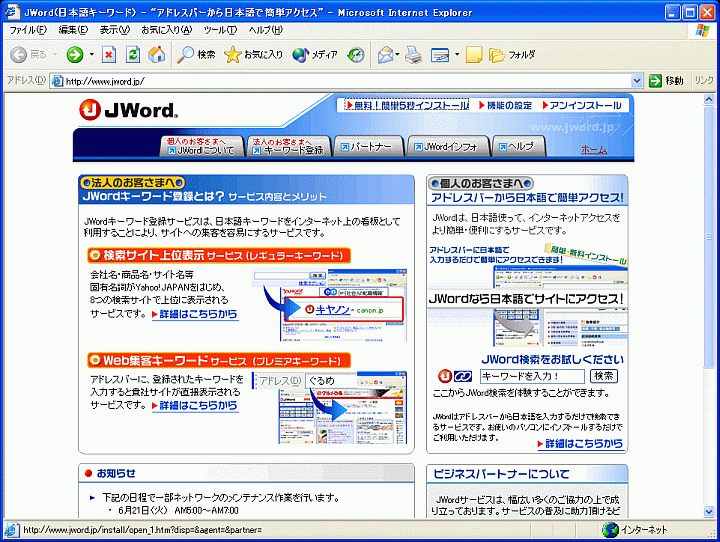
Task: Open お気に入り favorites star in toolbar
Action: coord(254,55)
